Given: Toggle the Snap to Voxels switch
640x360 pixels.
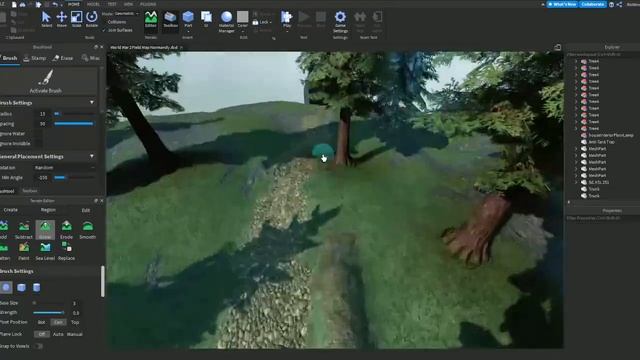Looking at the screenshot, I should point(38,346).
